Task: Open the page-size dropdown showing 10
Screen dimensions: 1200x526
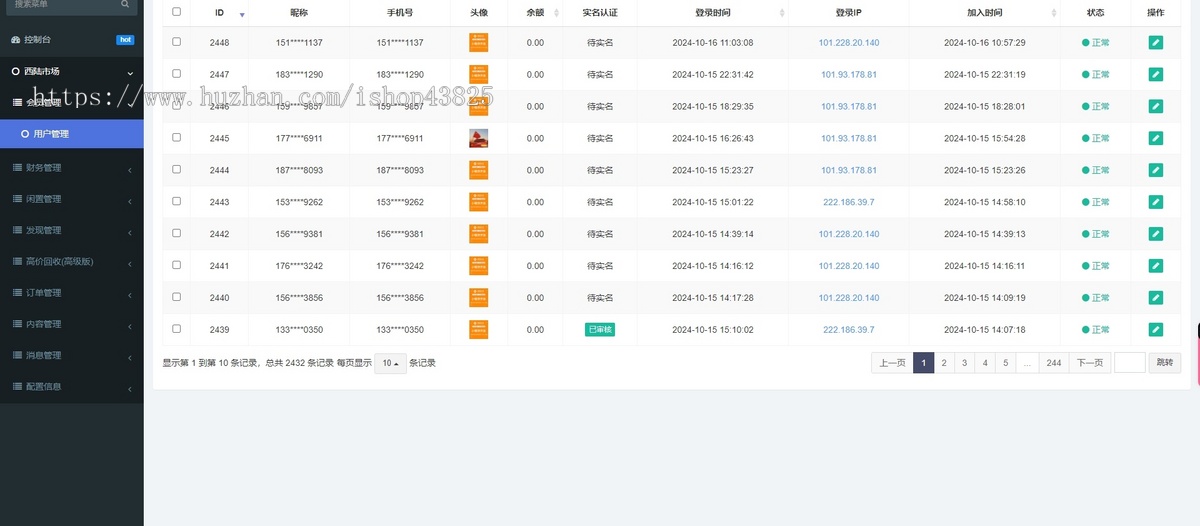Action: 390,363
